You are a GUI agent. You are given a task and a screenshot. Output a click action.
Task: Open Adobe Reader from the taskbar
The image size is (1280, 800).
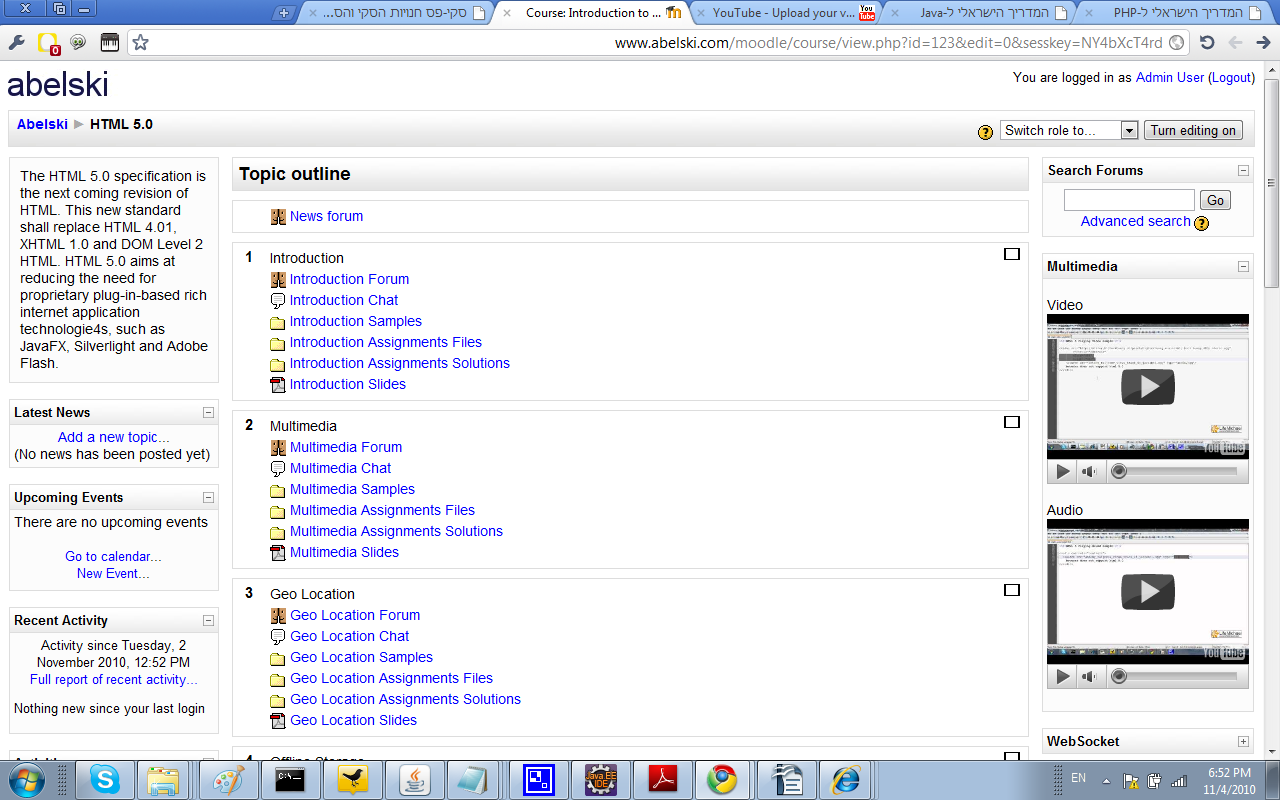point(664,779)
